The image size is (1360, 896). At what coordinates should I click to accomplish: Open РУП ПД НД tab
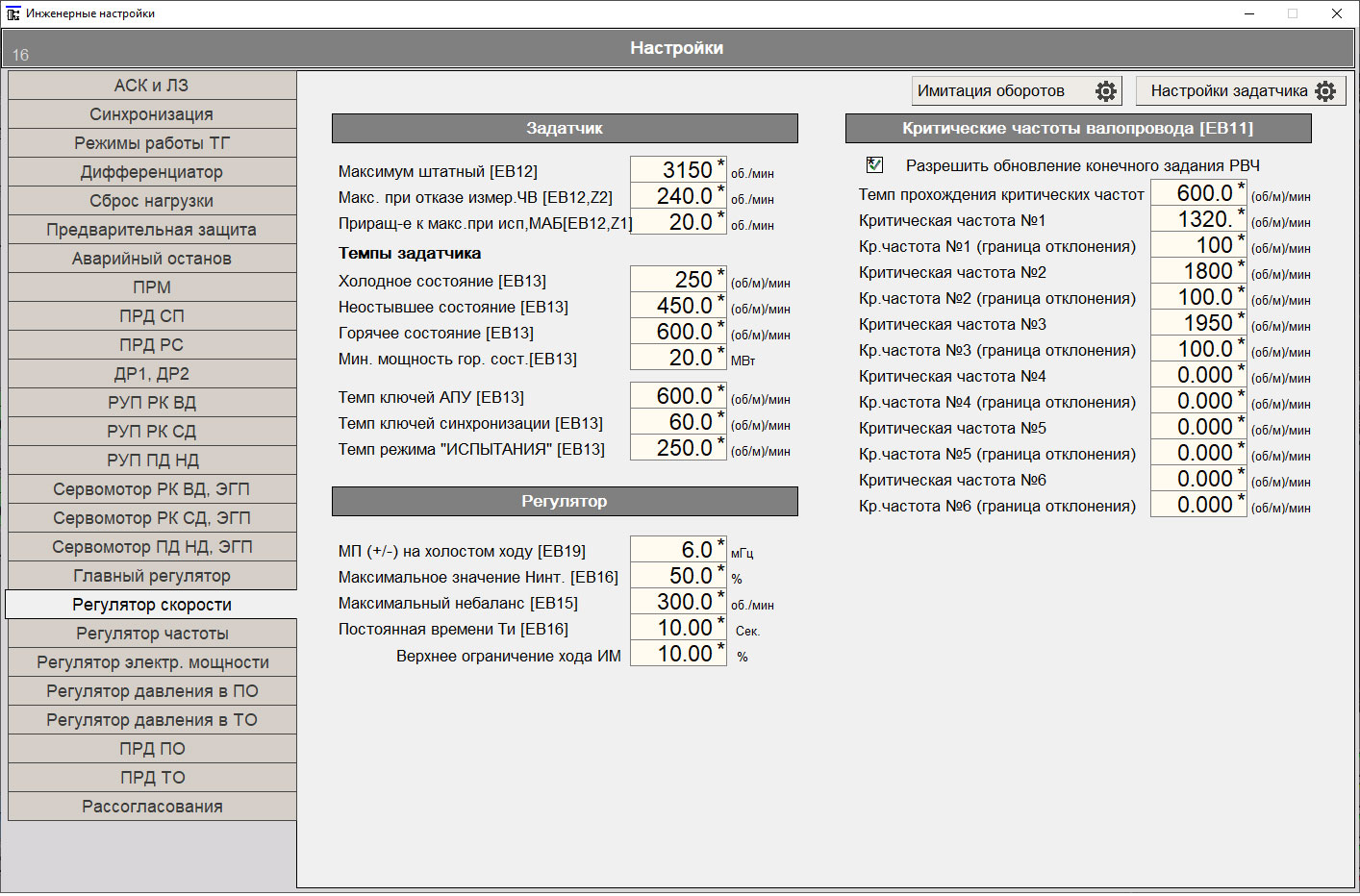click(152, 460)
